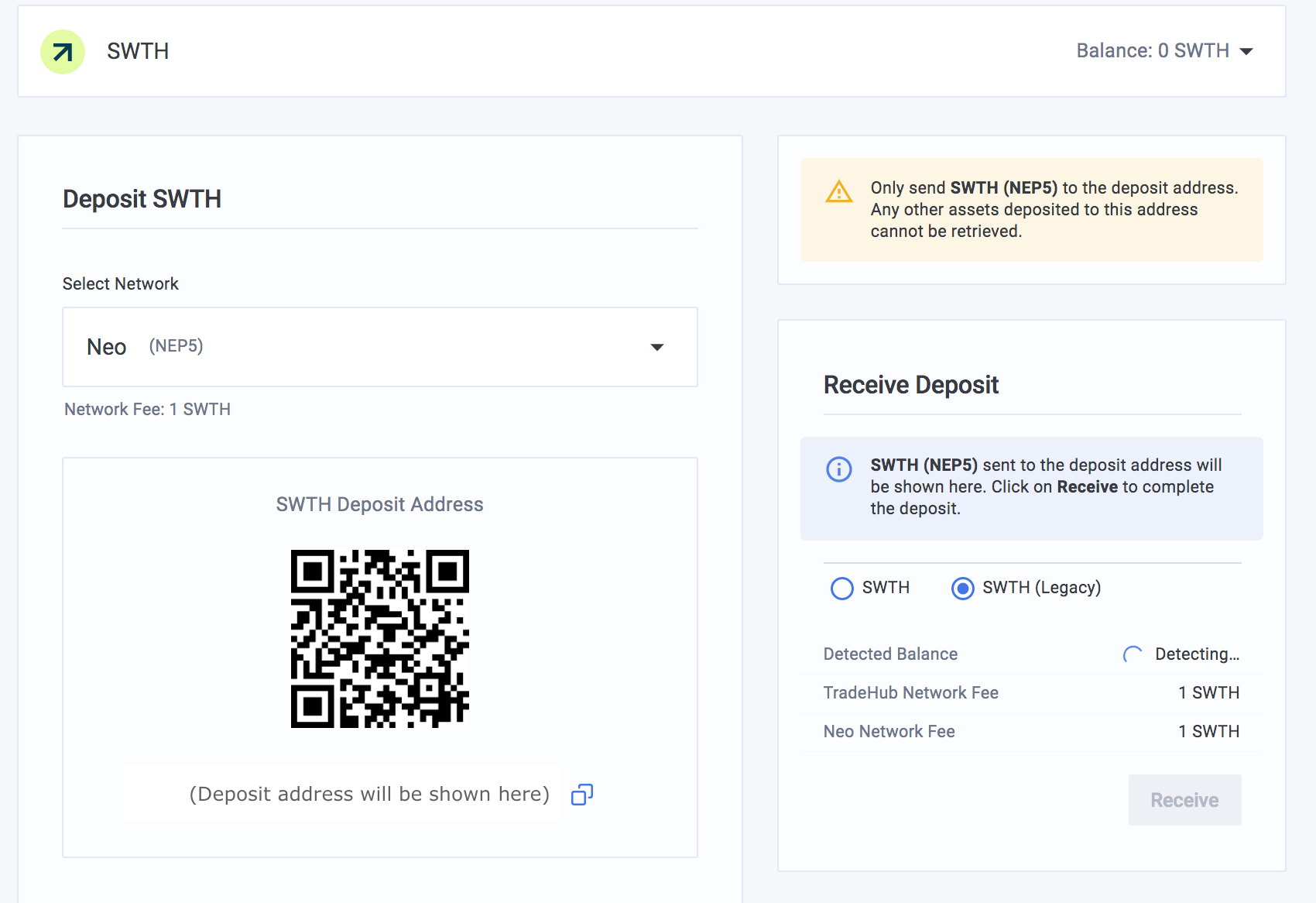Viewport: 1316px width, 903px height.
Task: Click the SWTH token name in header
Action: 138,51
